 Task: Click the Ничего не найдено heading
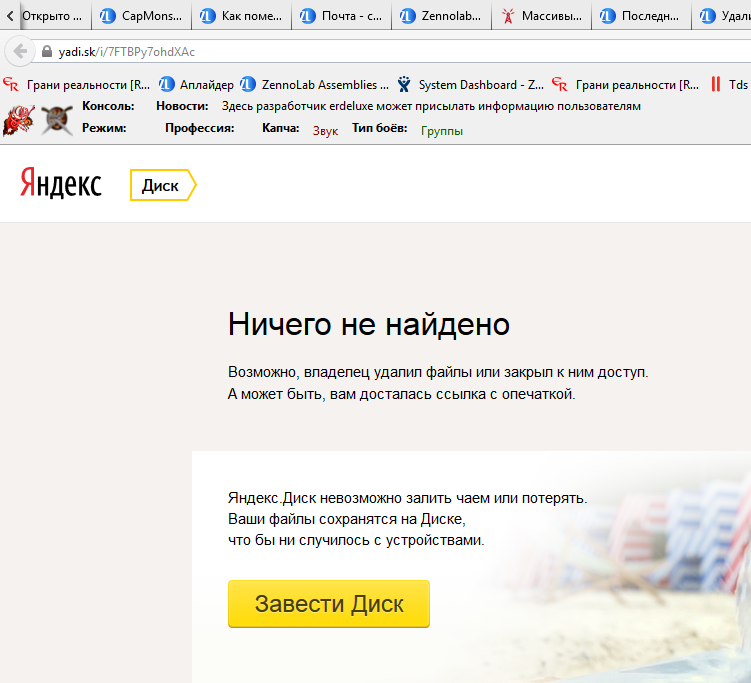point(369,324)
